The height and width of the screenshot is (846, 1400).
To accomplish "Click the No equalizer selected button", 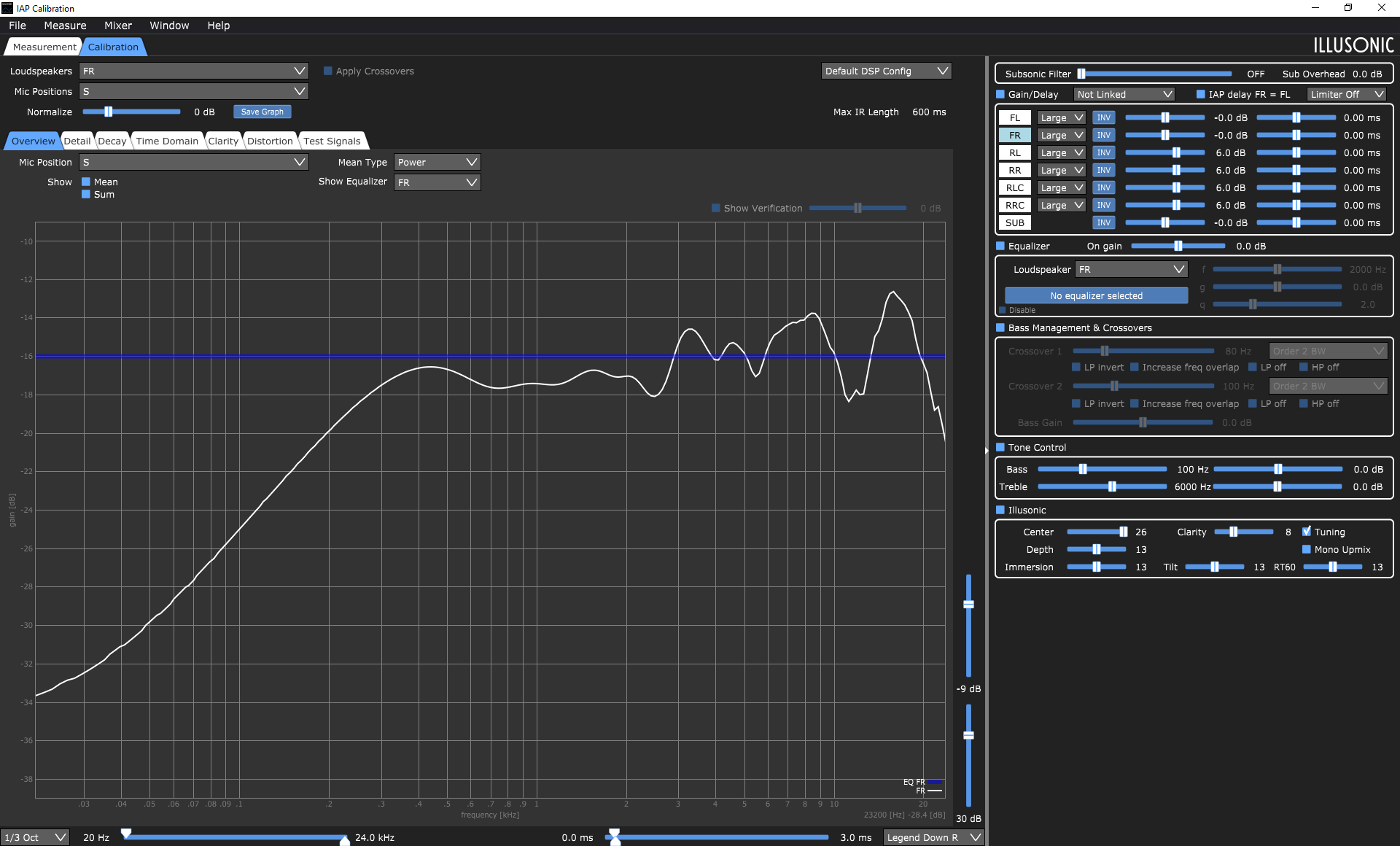I will [x=1096, y=295].
